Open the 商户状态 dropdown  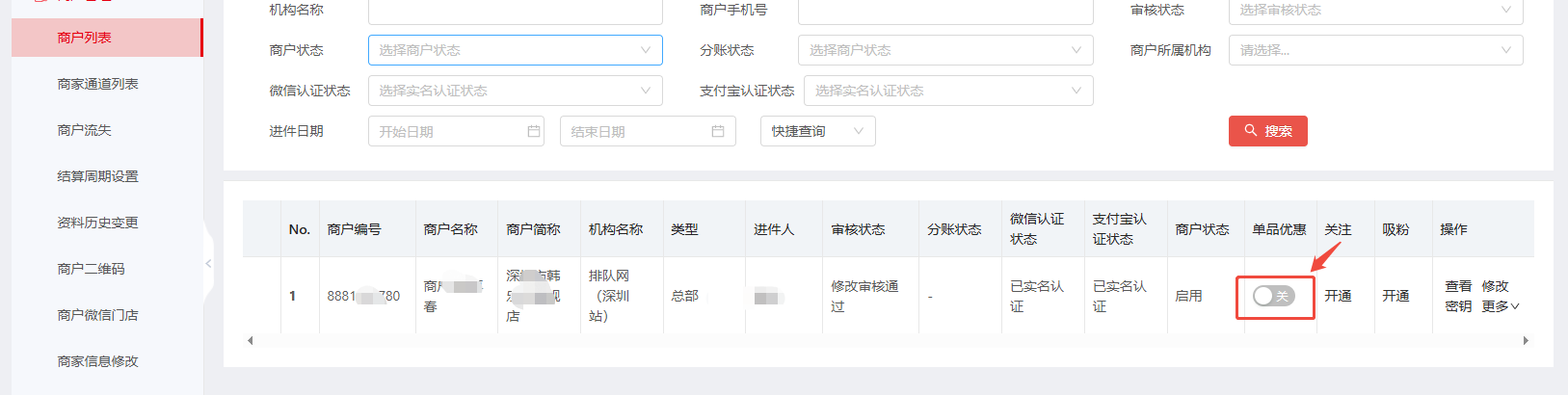[x=515, y=50]
